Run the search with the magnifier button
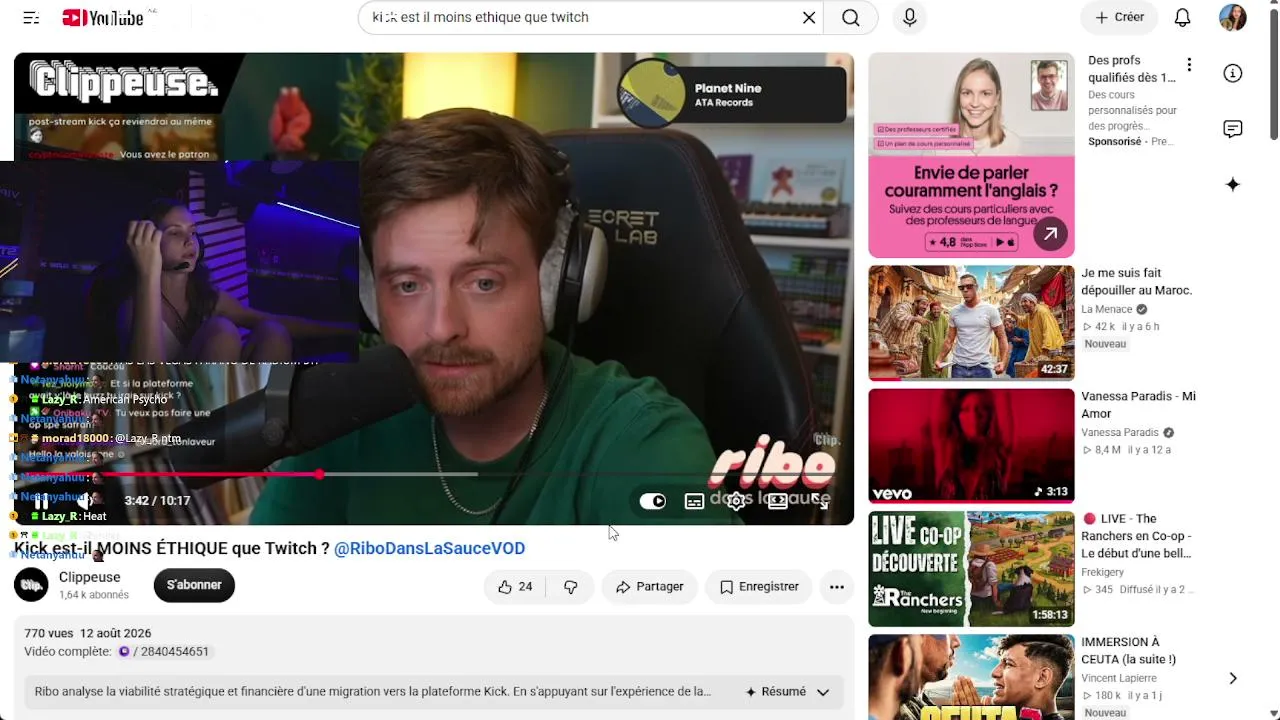The height and width of the screenshot is (720, 1280). pos(851,17)
